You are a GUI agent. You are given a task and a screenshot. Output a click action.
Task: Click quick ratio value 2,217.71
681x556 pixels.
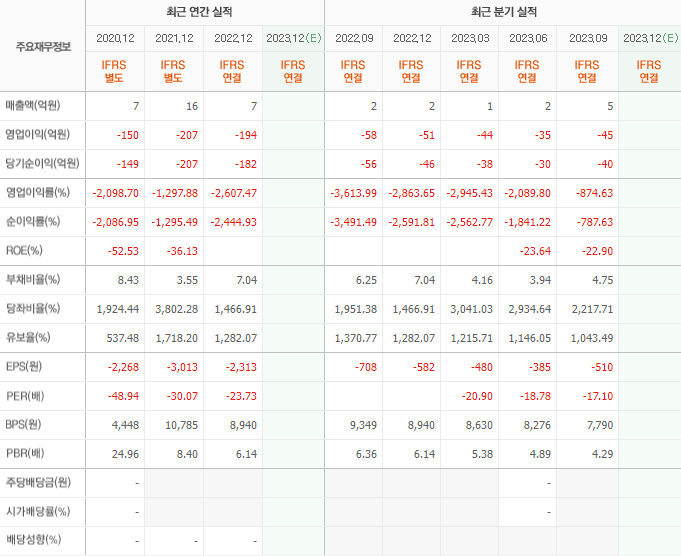(x=592, y=309)
